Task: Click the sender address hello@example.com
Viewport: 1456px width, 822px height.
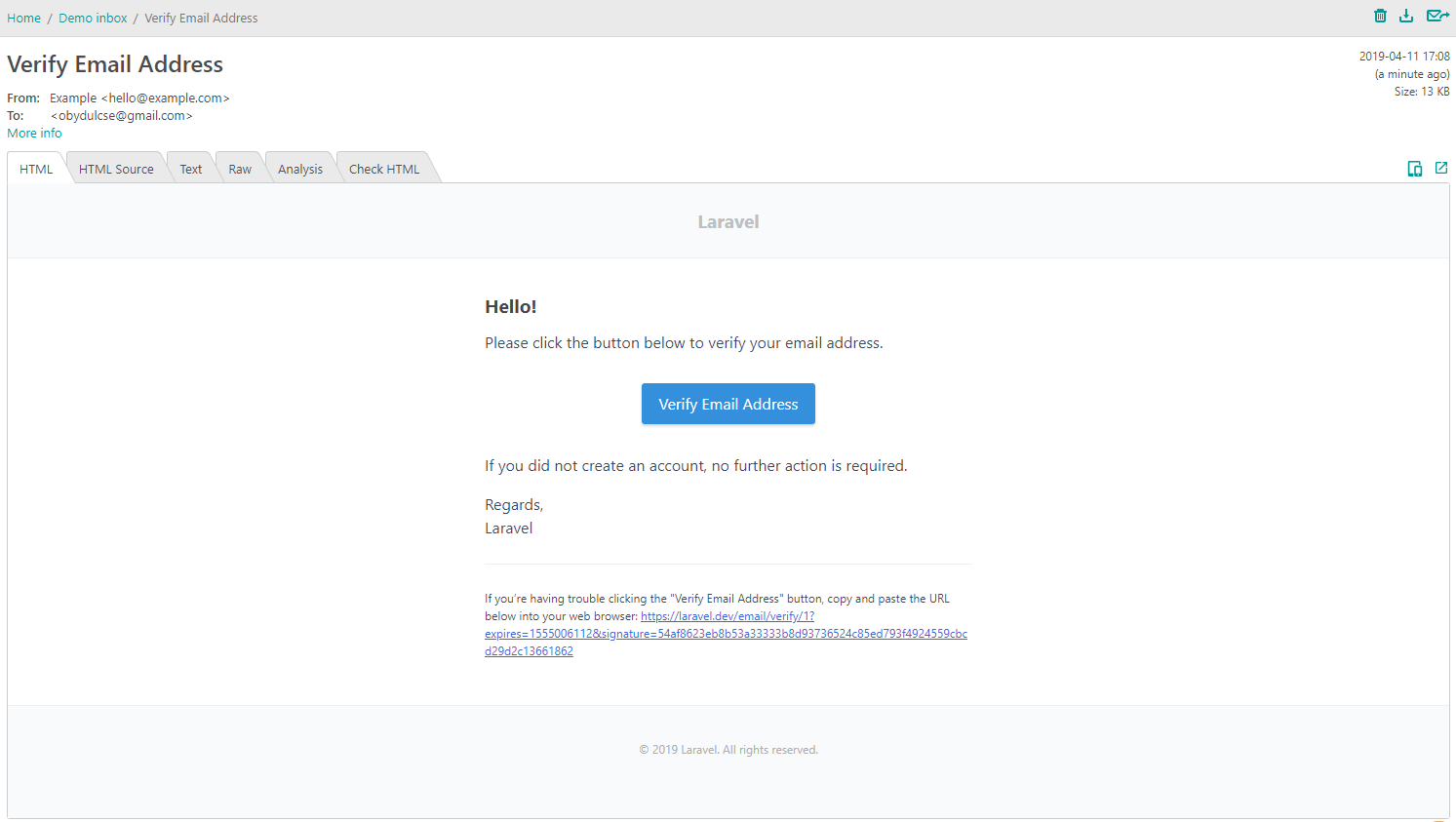Action: [x=166, y=98]
